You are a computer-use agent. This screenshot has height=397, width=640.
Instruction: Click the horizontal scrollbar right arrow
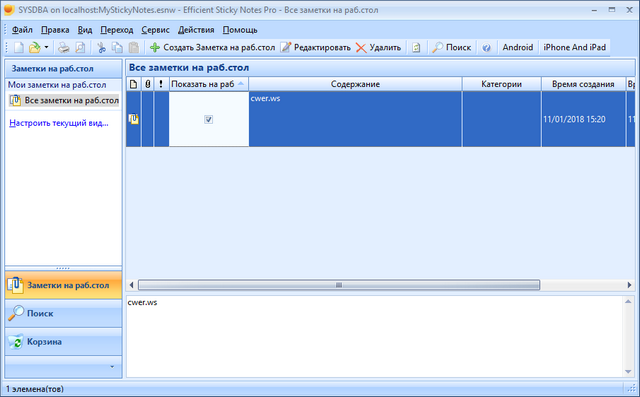(629, 285)
